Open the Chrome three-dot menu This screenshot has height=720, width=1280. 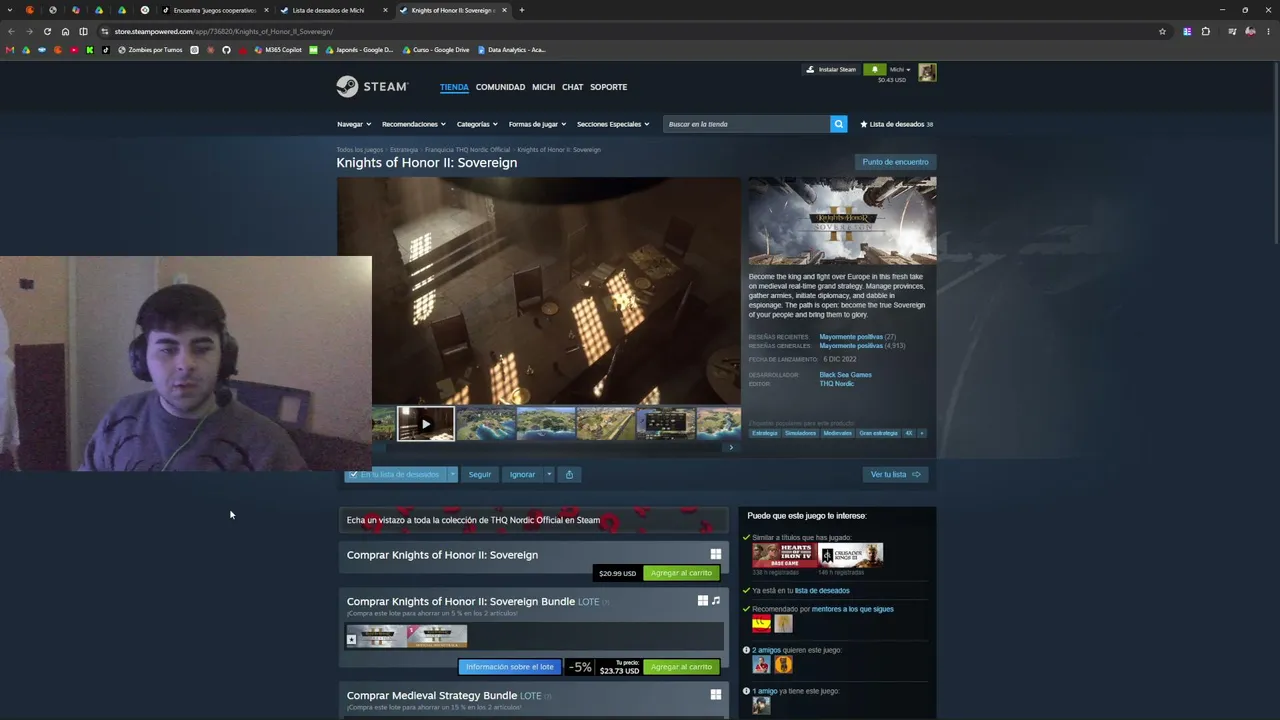pyautogui.click(x=1268, y=31)
